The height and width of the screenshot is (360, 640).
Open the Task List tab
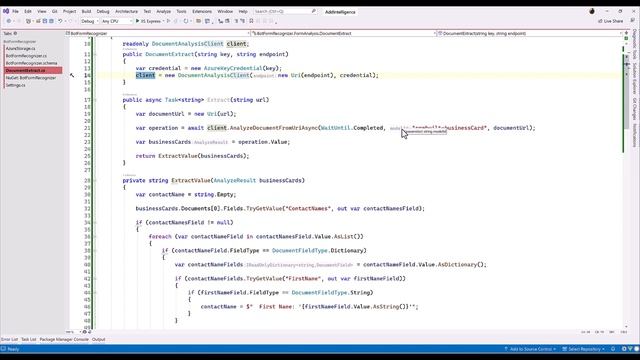tap(29, 340)
